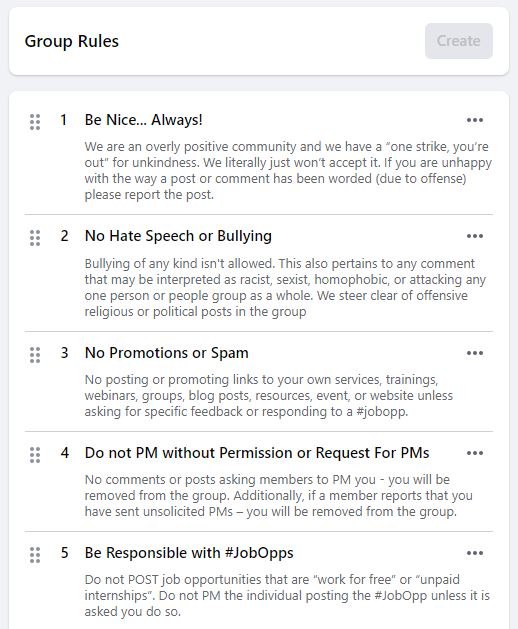Screen dimensions: 518x629
Task: Click the Group Rules heading
Action: [x=72, y=41]
